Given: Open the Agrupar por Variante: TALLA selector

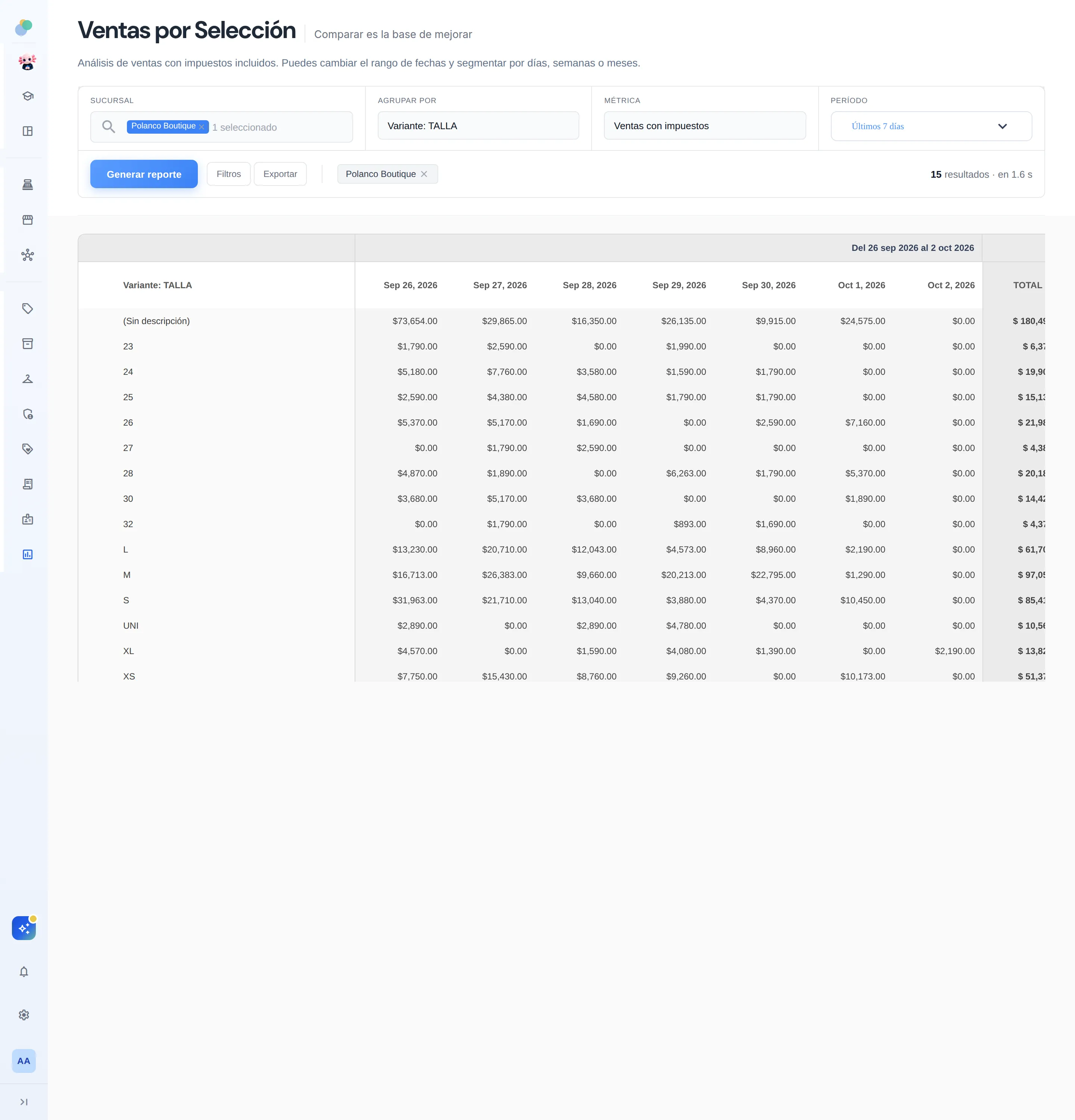Looking at the screenshot, I should pyautogui.click(x=478, y=126).
